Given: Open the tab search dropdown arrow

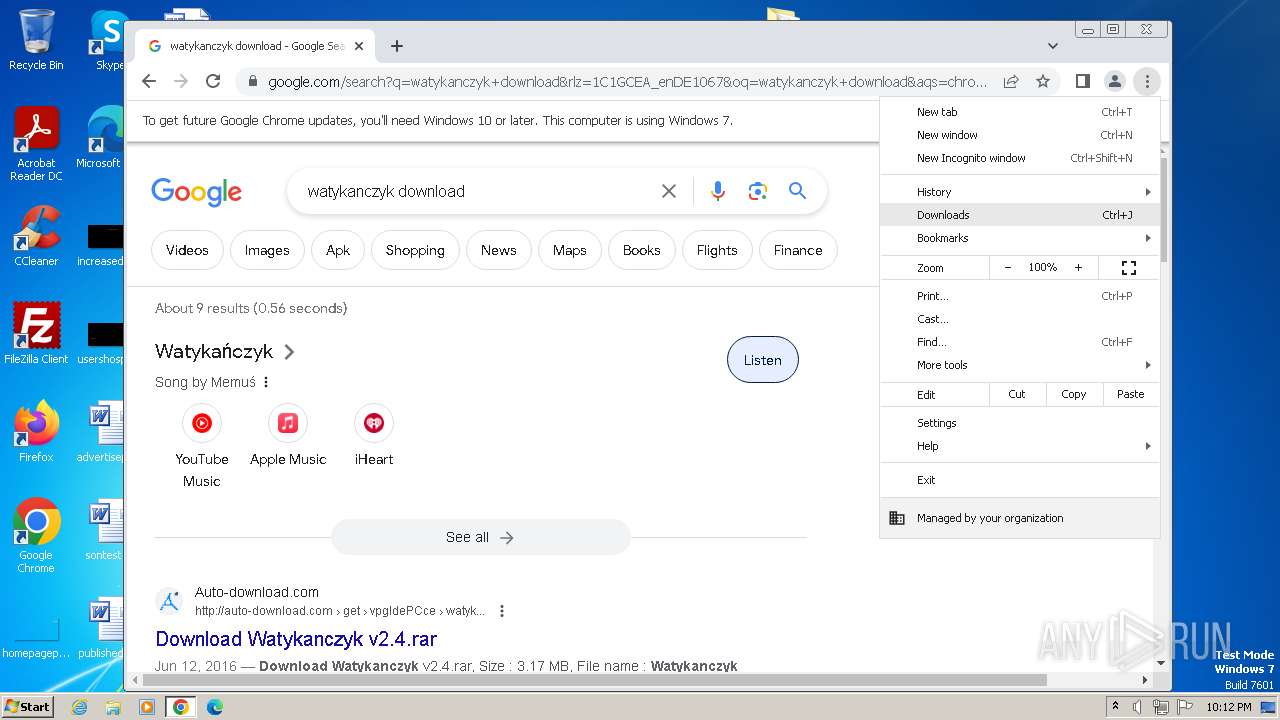Looking at the screenshot, I should [1053, 46].
